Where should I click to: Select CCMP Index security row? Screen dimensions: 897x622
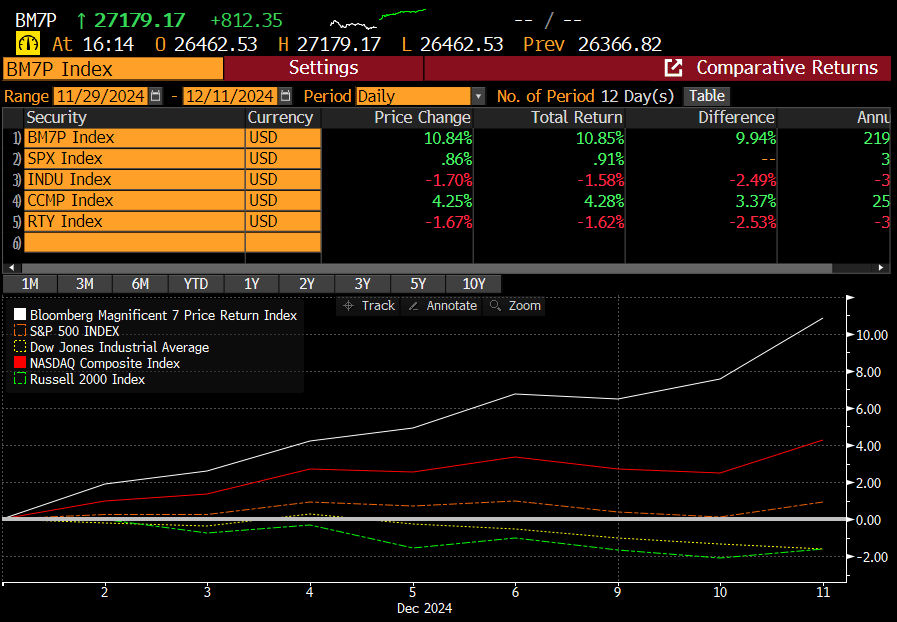click(134, 201)
